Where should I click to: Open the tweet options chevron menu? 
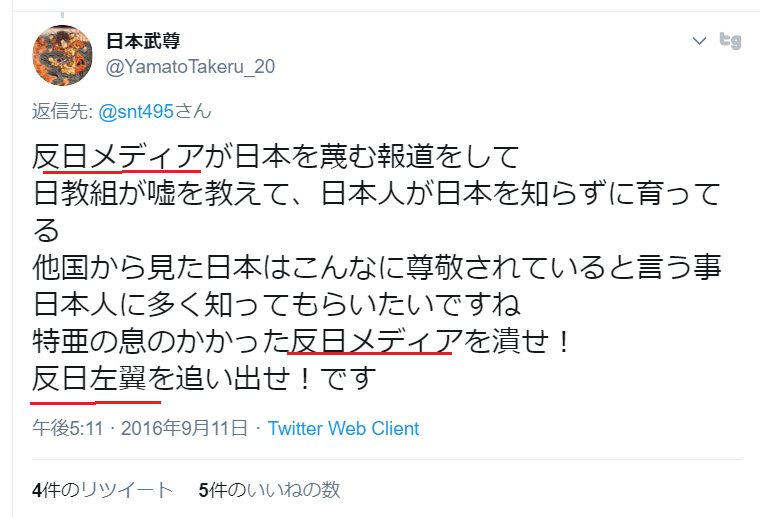coord(699,41)
